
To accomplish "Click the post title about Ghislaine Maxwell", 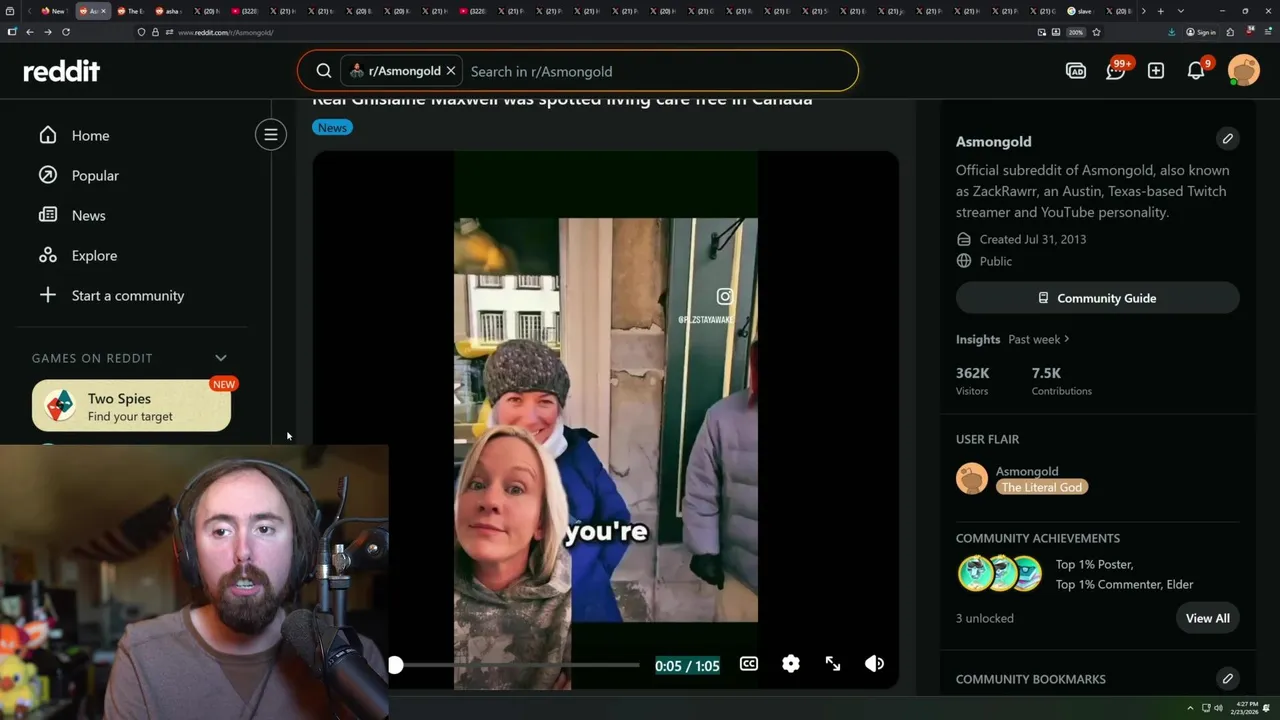I will (x=562, y=101).
